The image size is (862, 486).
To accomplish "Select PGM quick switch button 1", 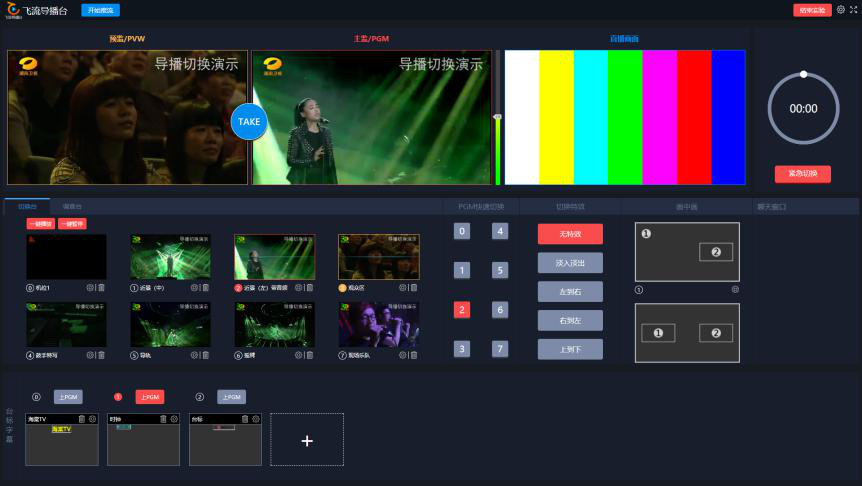I will [462, 270].
